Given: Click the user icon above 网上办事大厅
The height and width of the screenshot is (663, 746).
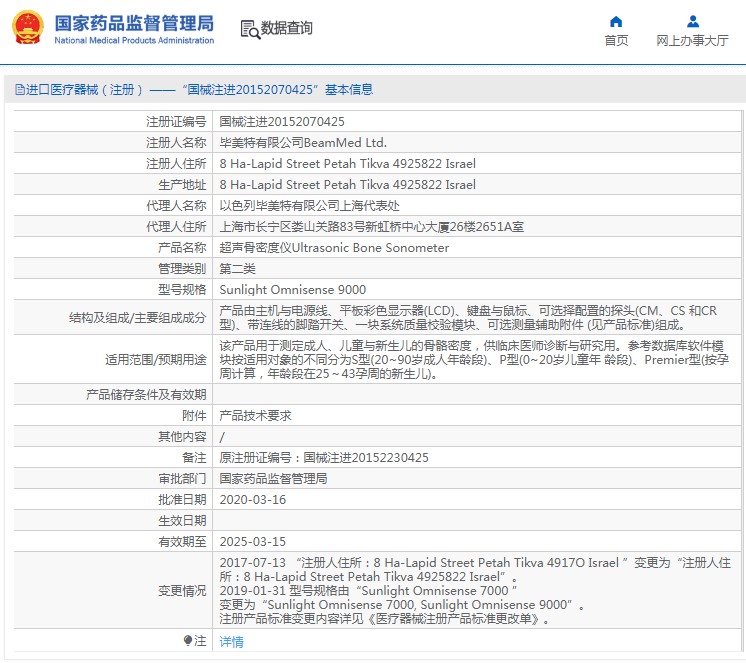Looking at the screenshot, I should 692,21.
